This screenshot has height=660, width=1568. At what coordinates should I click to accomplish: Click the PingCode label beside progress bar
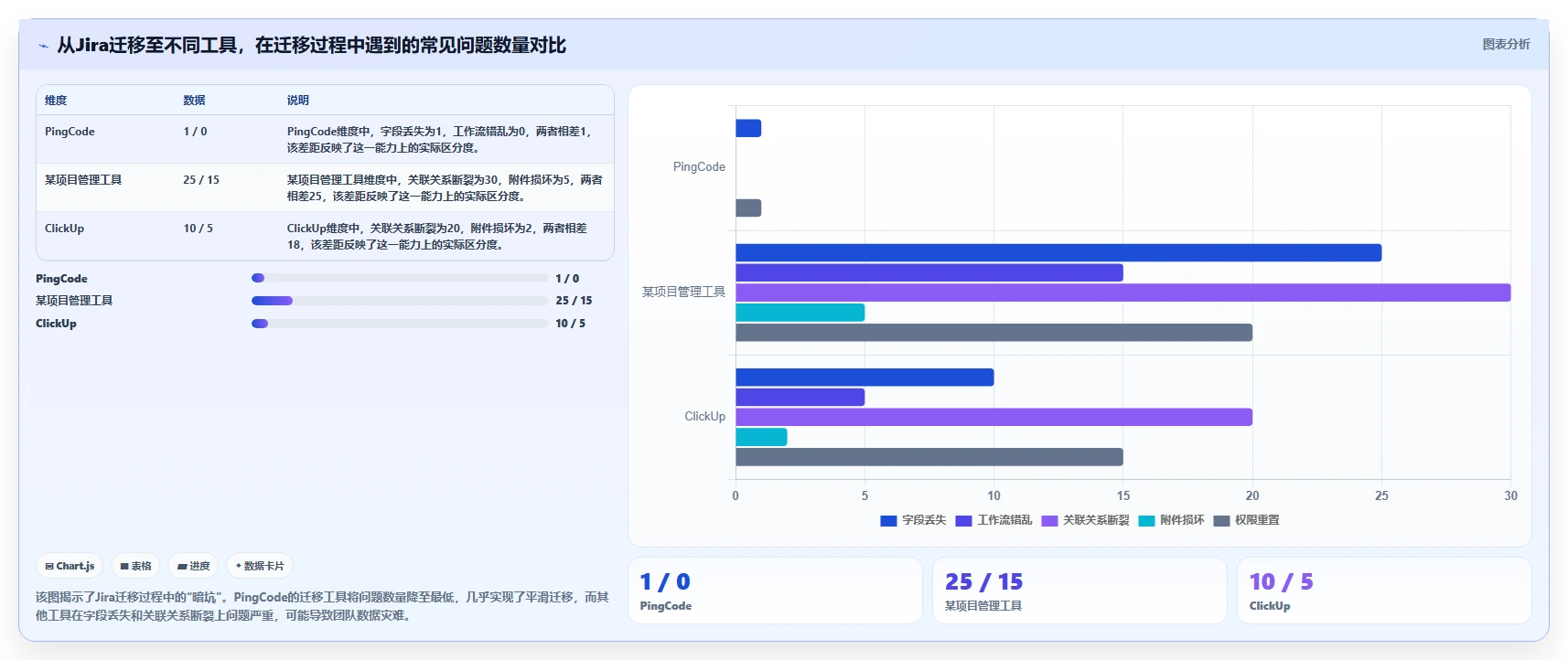[x=61, y=279]
